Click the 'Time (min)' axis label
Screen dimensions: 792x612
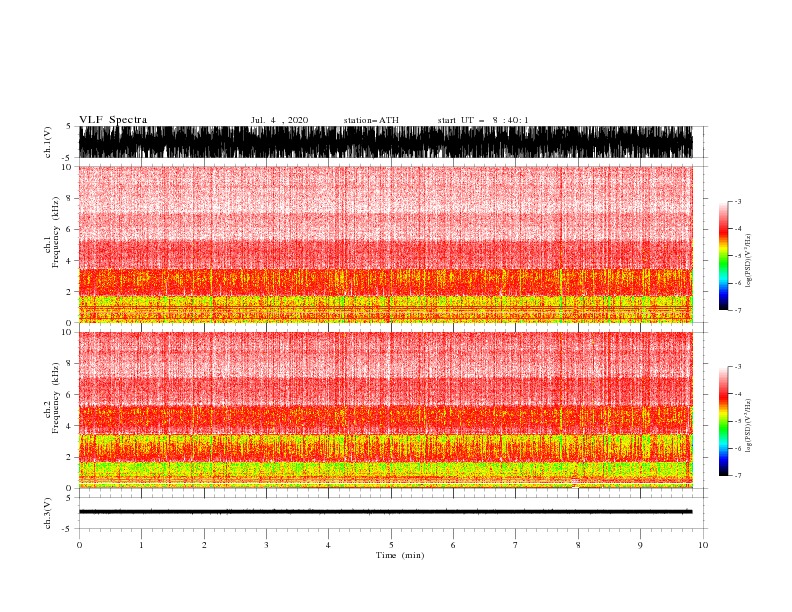400,555
